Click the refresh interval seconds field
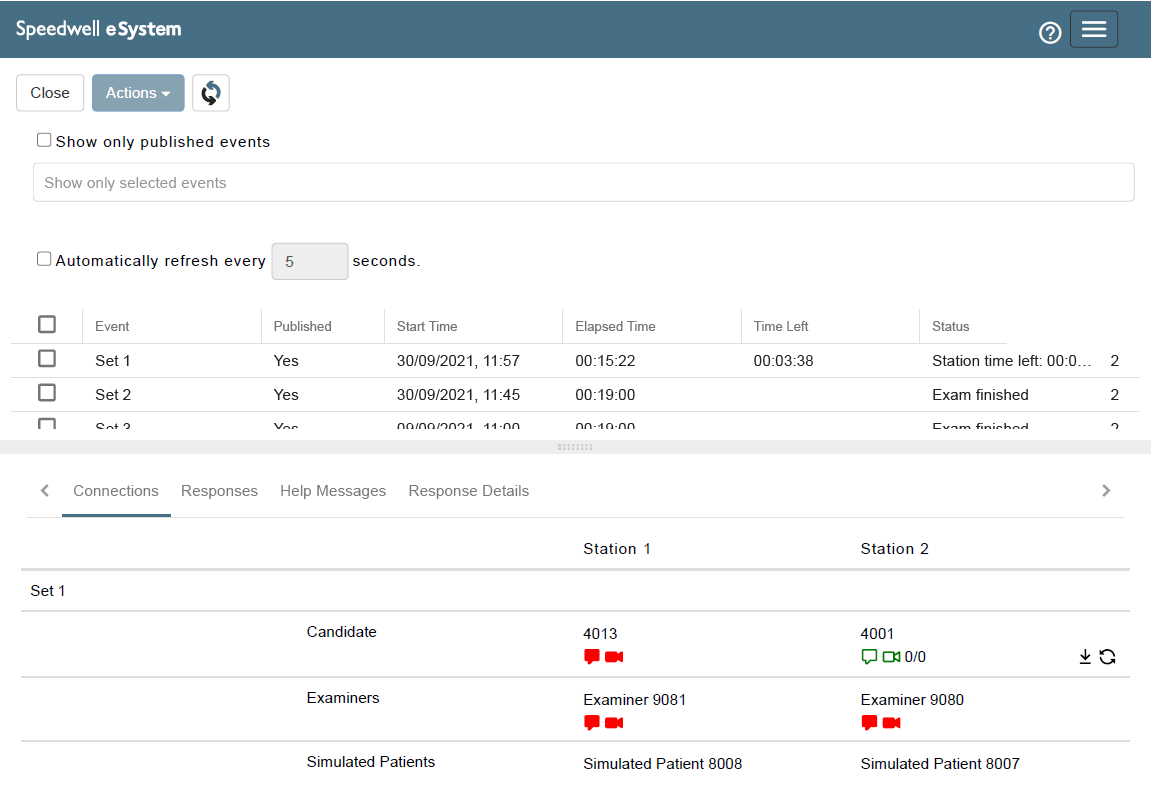This screenshot has width=1152, height=803. [x=310, y=262]
